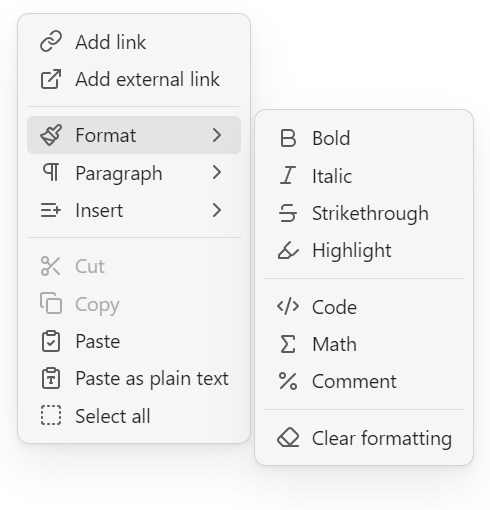Screen dimensions: 490x510
Task: Click the Code angle brackets icon
Action: pos(288,307)
